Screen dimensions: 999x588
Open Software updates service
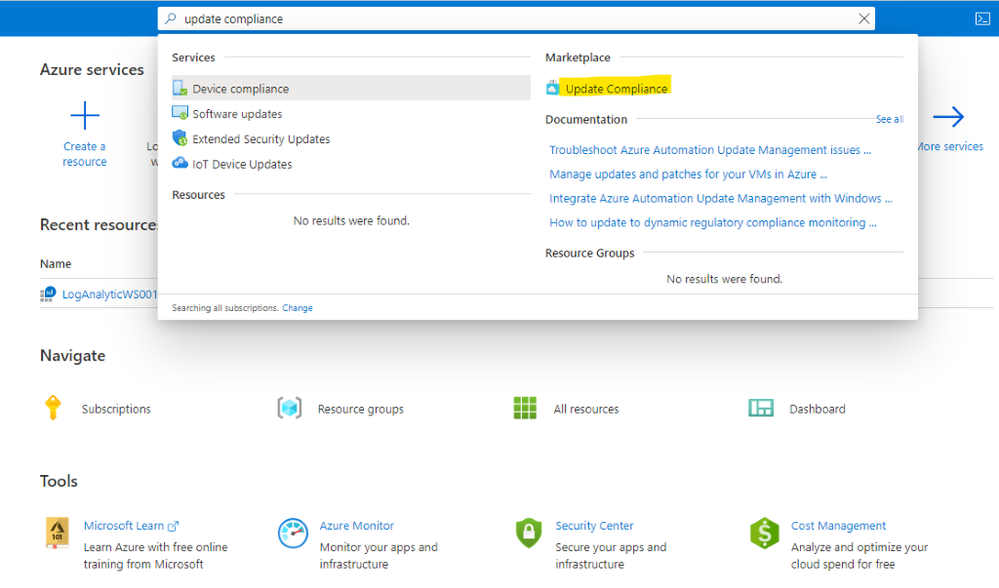237,114
